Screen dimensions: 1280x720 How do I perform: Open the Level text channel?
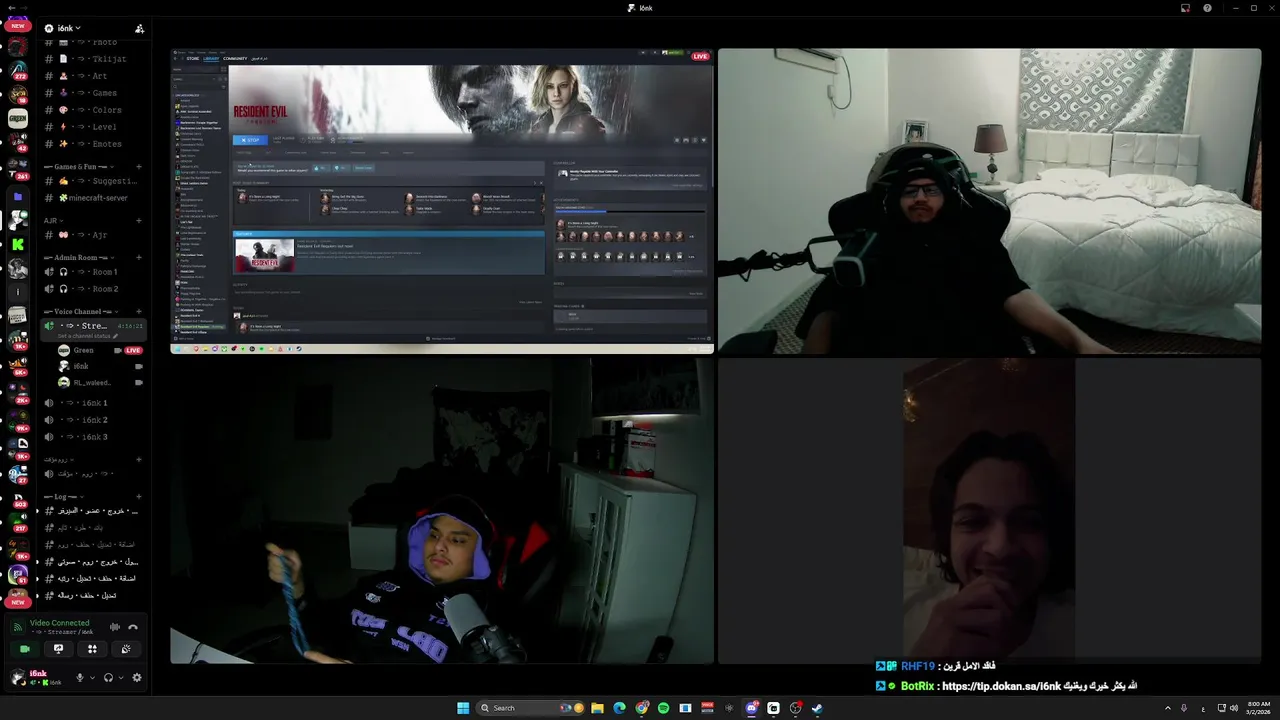click(x=94, y=127)
